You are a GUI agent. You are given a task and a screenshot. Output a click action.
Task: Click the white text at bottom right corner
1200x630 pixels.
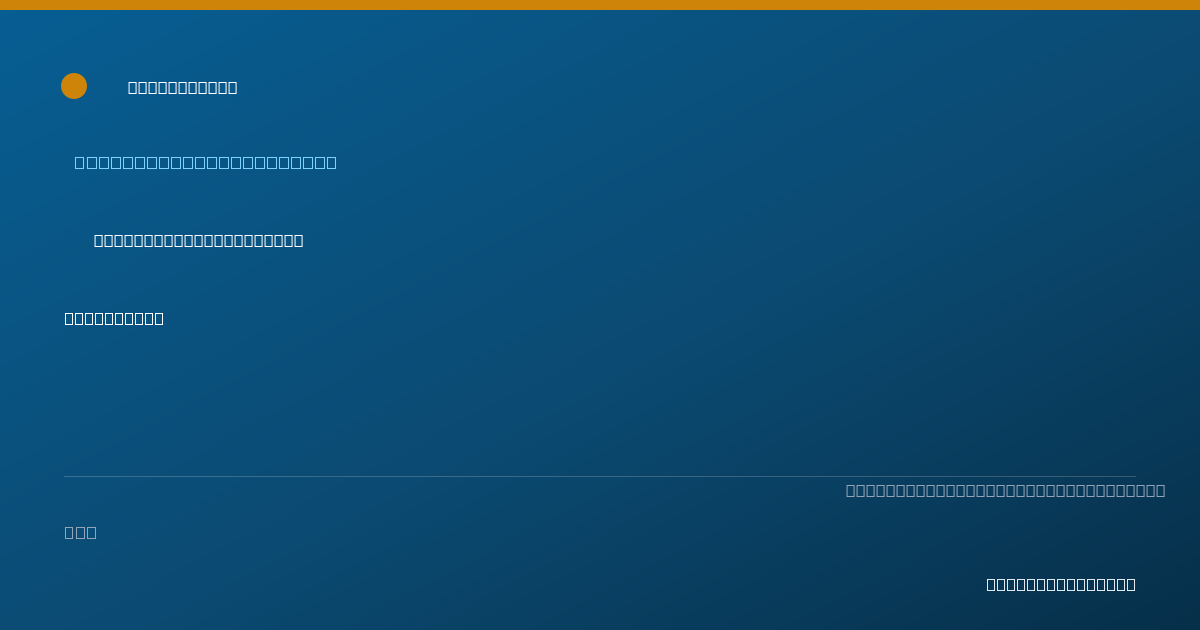click(1061, 584)
